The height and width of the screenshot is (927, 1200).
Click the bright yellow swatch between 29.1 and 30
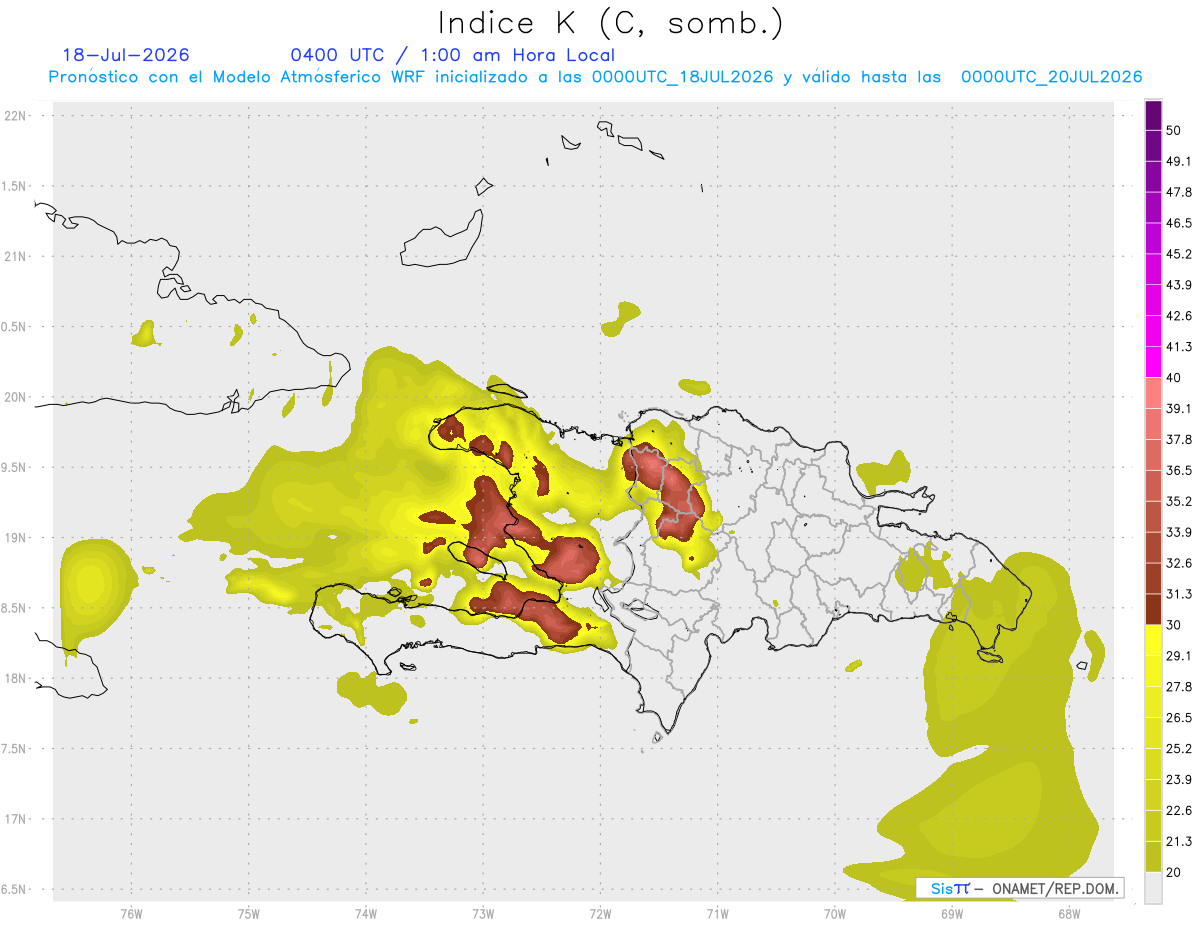point(1153,641)
